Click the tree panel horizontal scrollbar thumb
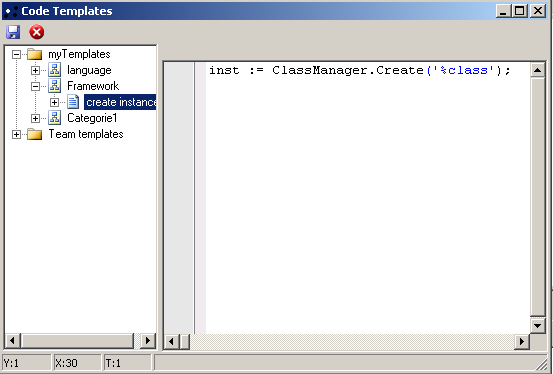Image resolution: width=553 pixels, height=374 pixels. [x=77, y=340]
